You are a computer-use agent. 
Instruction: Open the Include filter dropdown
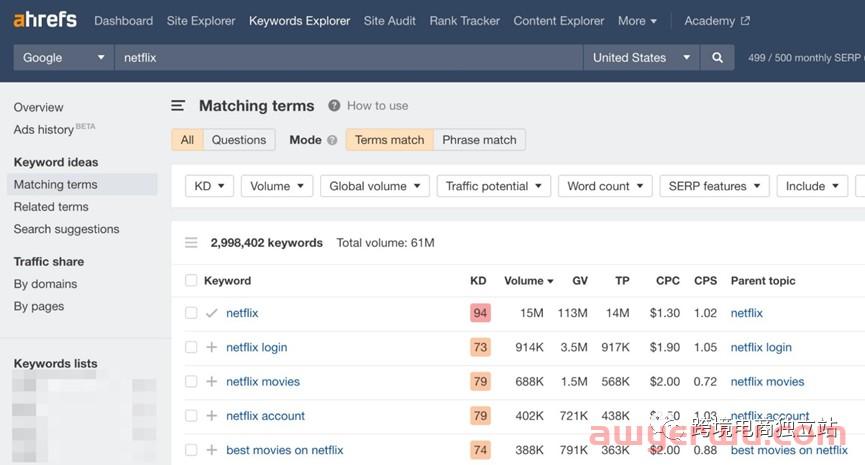[x=812, y=186]
